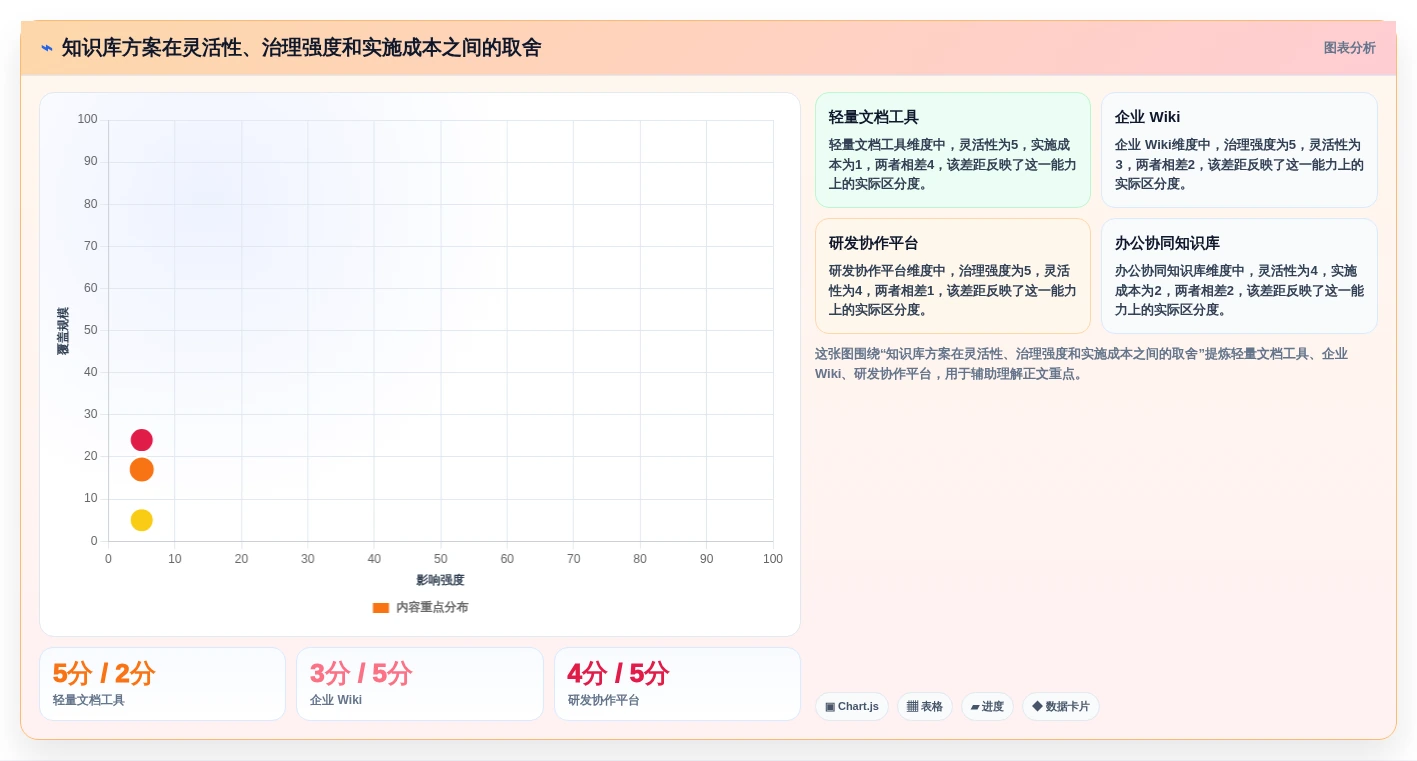Click the lightning icon beside the title
This screenshot has height=761, width=1417.
pos(47,48)
